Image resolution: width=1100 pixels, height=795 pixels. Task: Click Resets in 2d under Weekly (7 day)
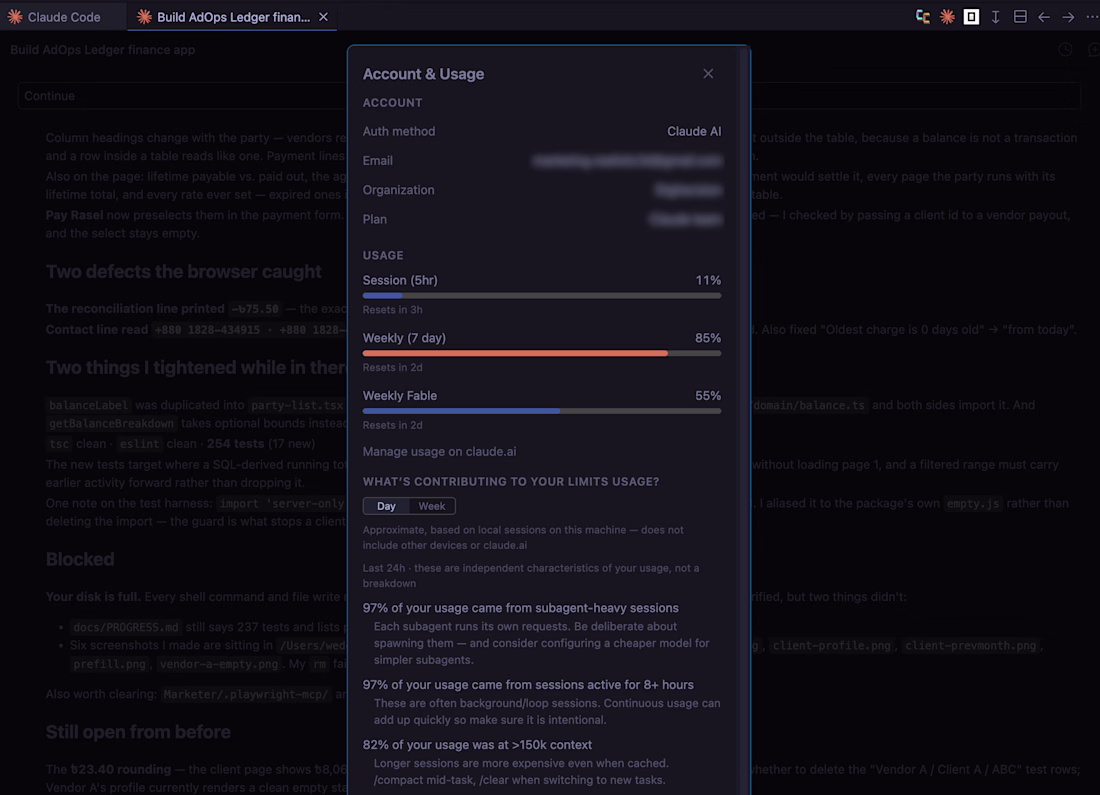[392, 367]
